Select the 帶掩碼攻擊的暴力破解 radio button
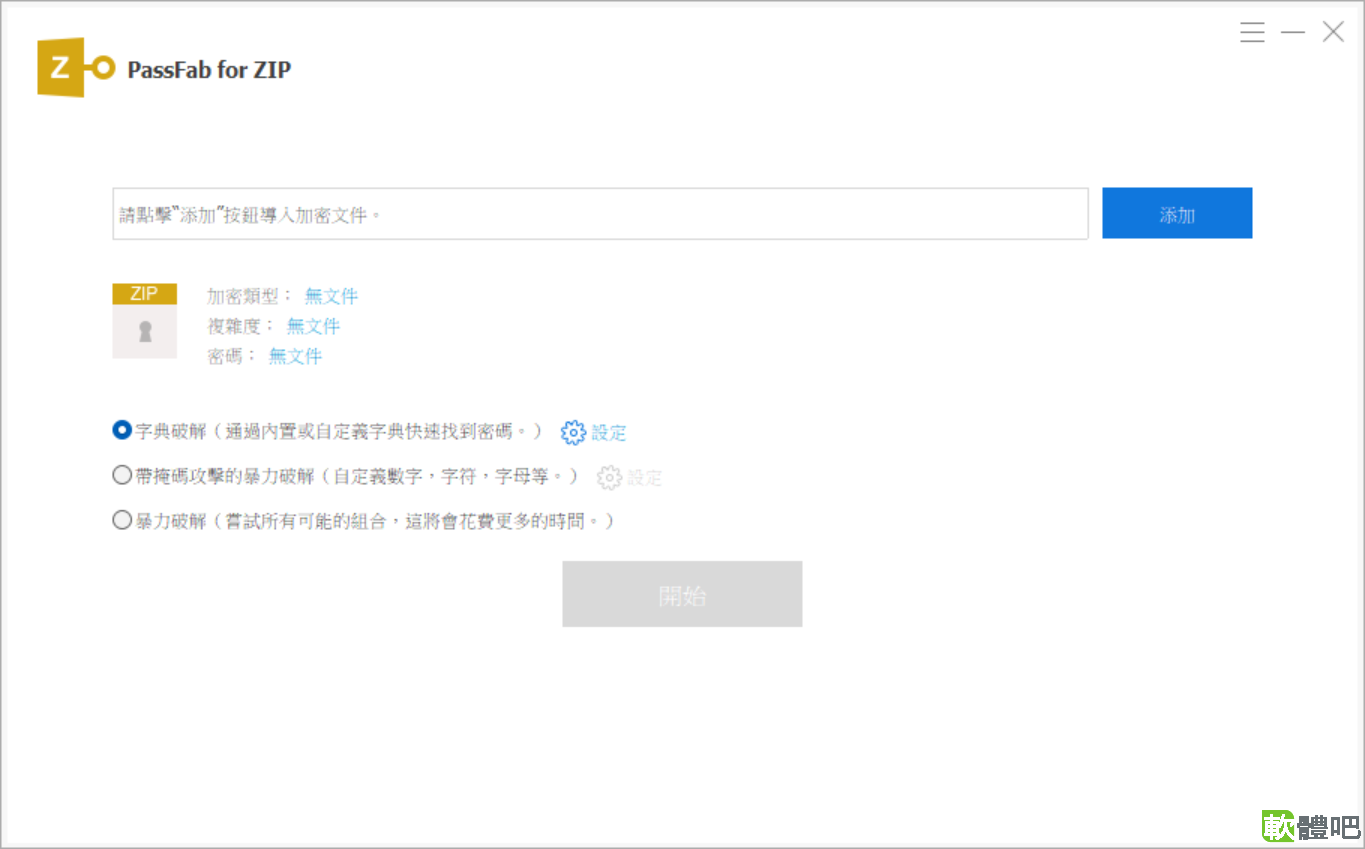Screen dimensions: 1365x849 [122, 476]
